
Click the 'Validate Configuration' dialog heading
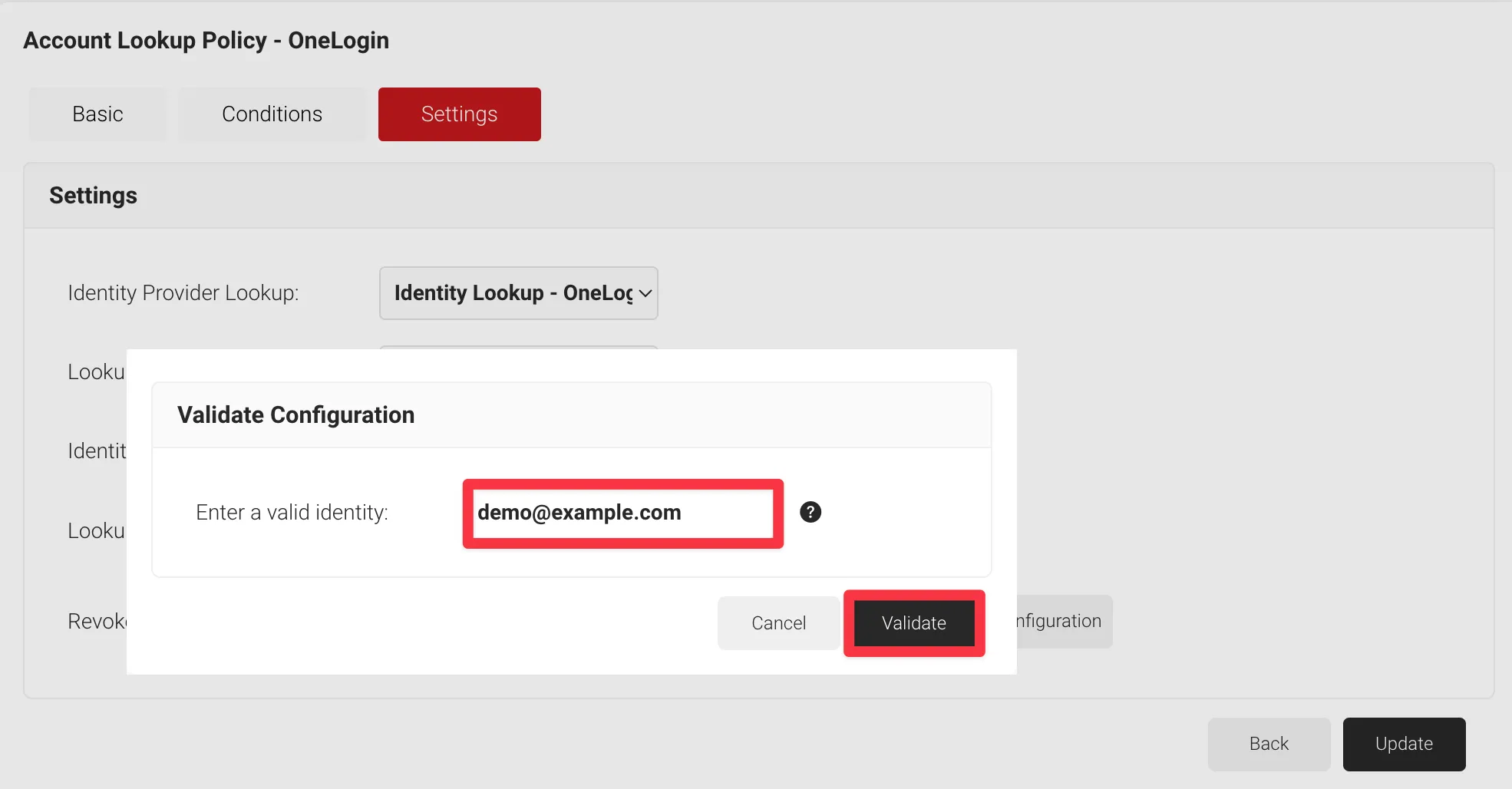pyautogui.click(x=295, y=415)
